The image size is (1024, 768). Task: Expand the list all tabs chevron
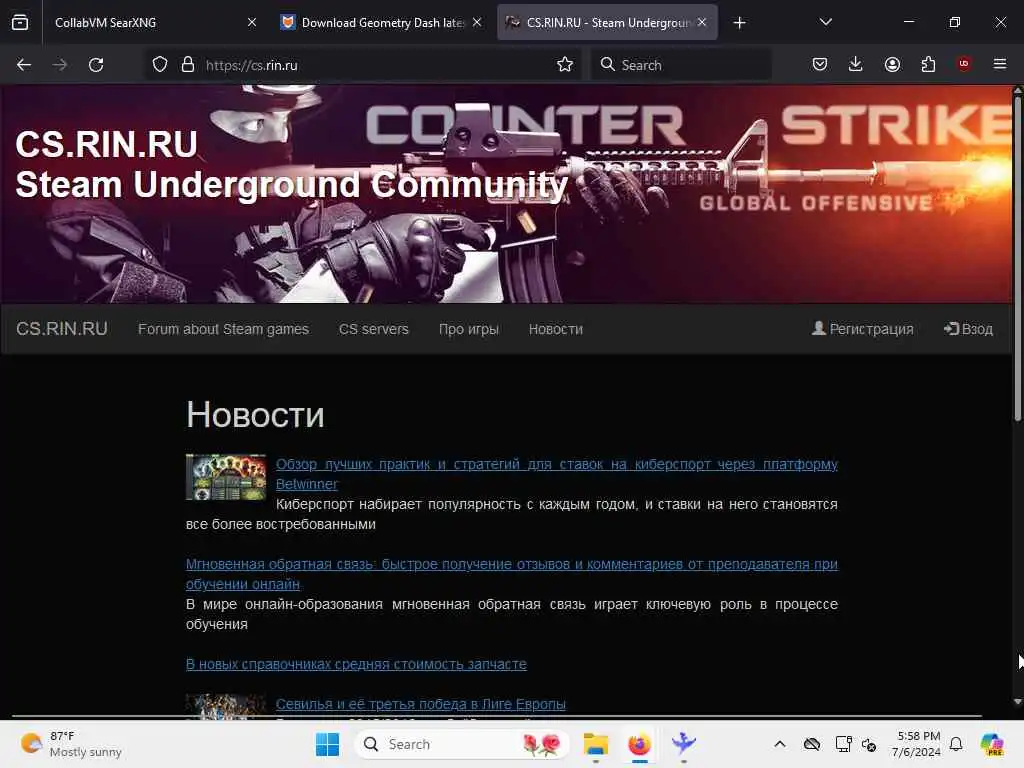coord(825,22)
